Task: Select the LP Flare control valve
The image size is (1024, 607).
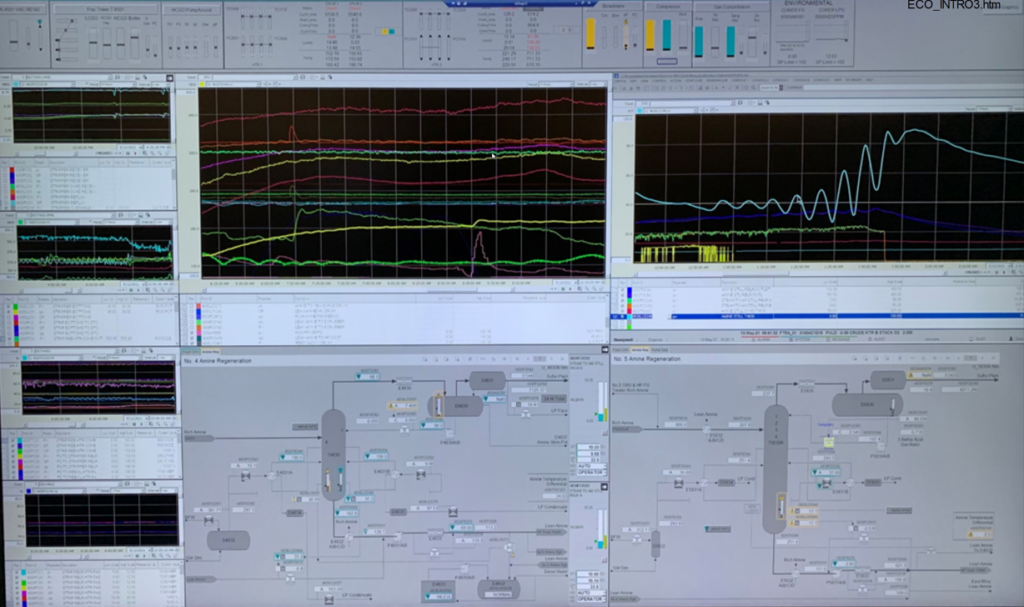Action: click(x=526, y=414)
